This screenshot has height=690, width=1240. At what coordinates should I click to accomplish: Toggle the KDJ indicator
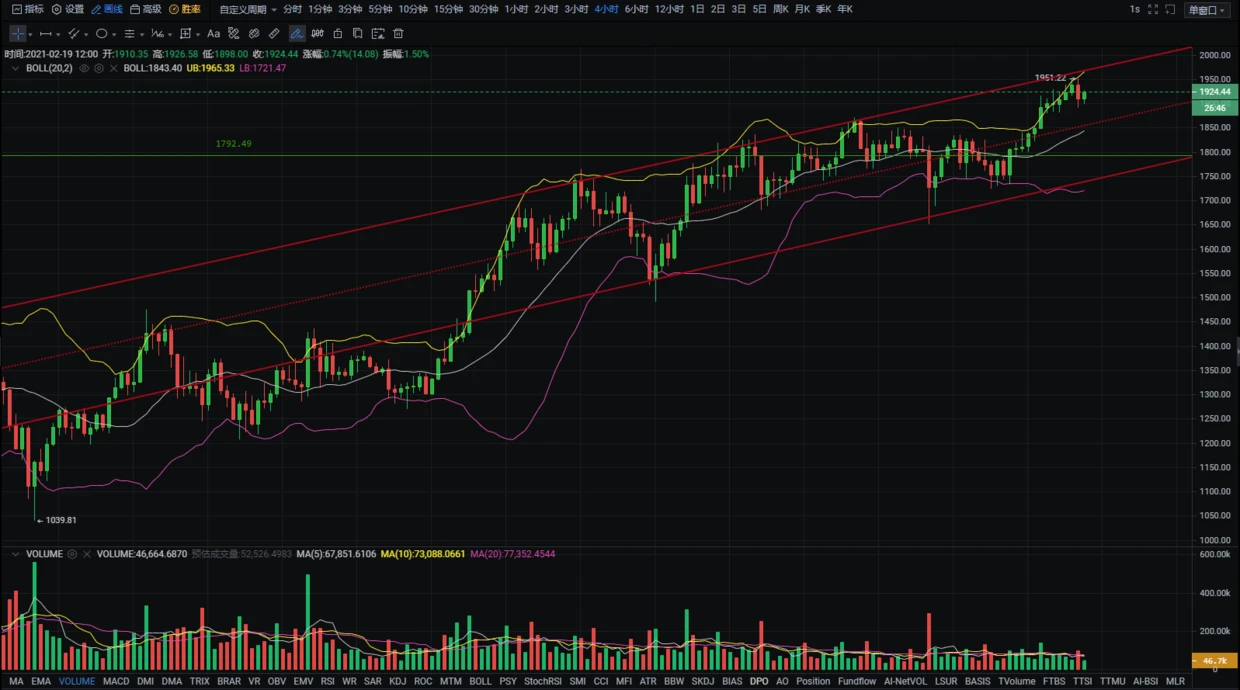pos(397,681)
